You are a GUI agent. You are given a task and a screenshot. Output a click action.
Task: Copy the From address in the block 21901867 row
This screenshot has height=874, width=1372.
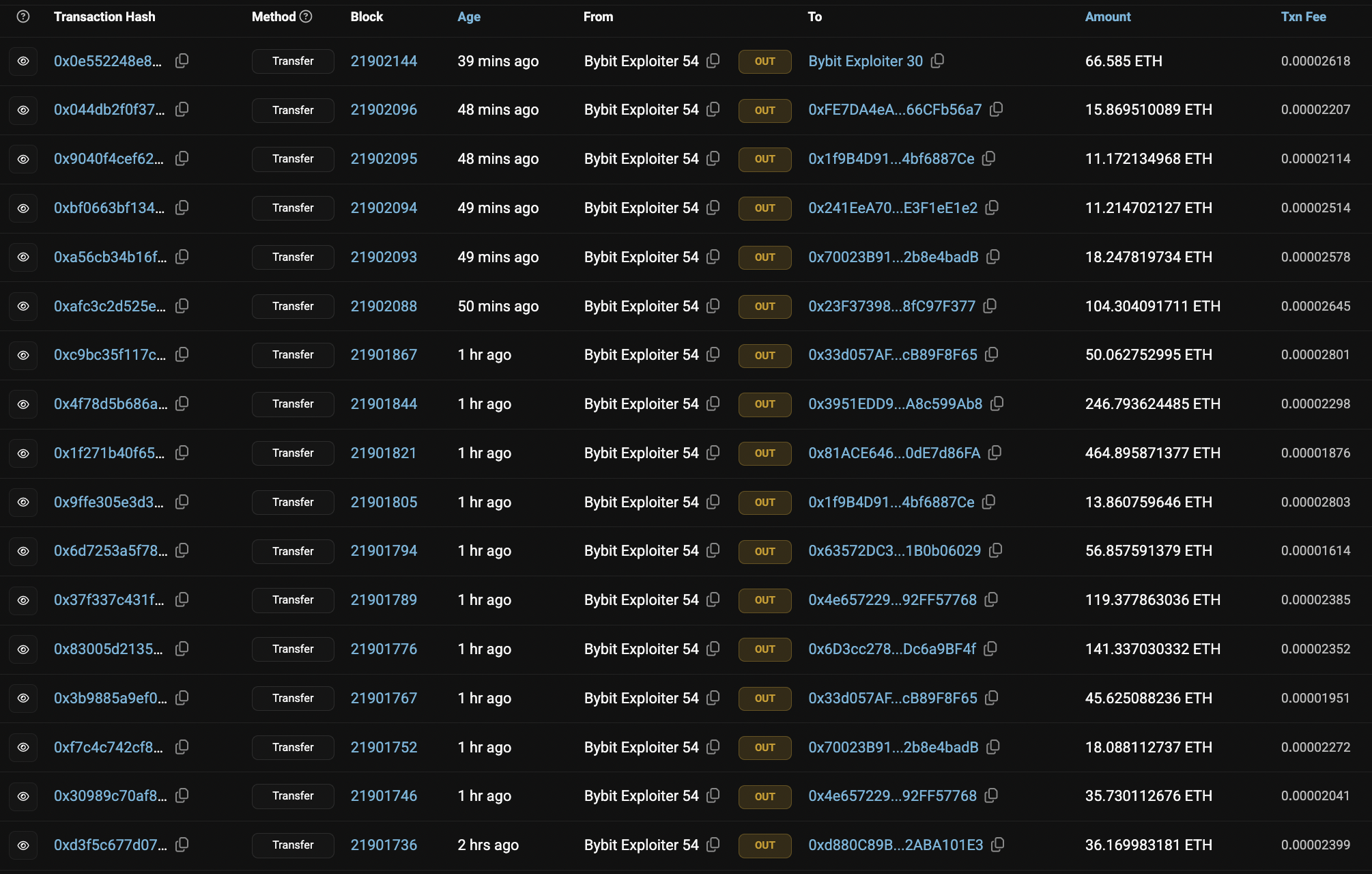coord(713,354)
